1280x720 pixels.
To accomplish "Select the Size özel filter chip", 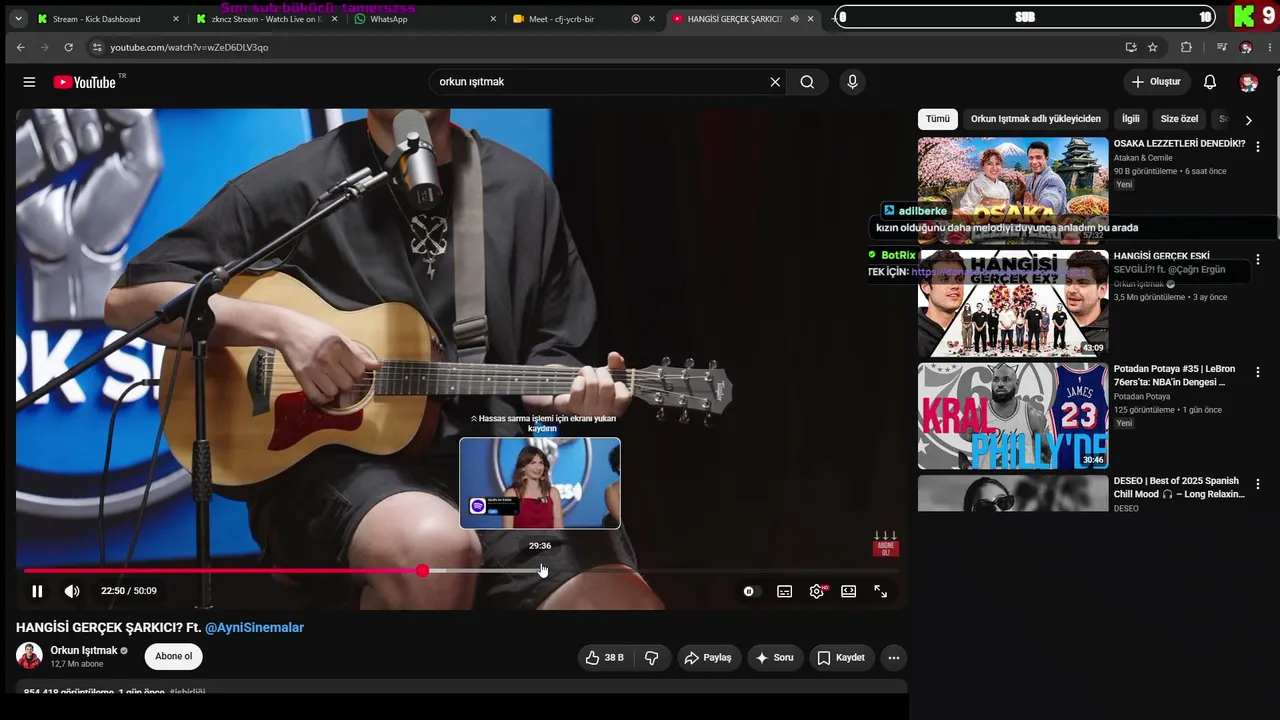I will pyautogui.click(x=1179, y=119).
